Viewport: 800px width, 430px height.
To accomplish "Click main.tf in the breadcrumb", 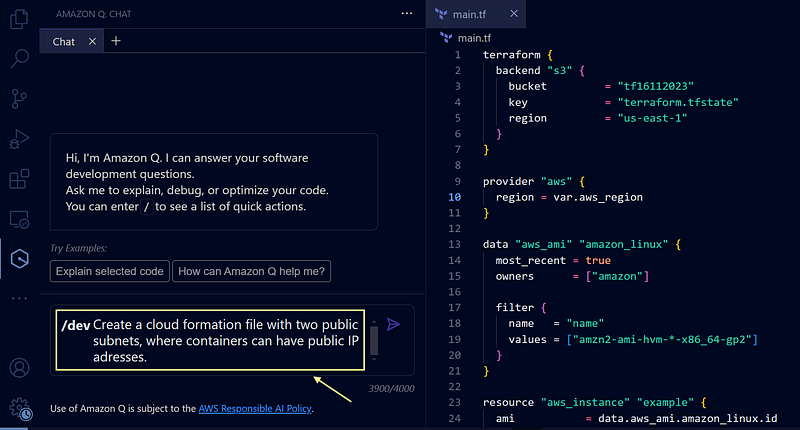I will pyautogui.click(x=474, y=38).
